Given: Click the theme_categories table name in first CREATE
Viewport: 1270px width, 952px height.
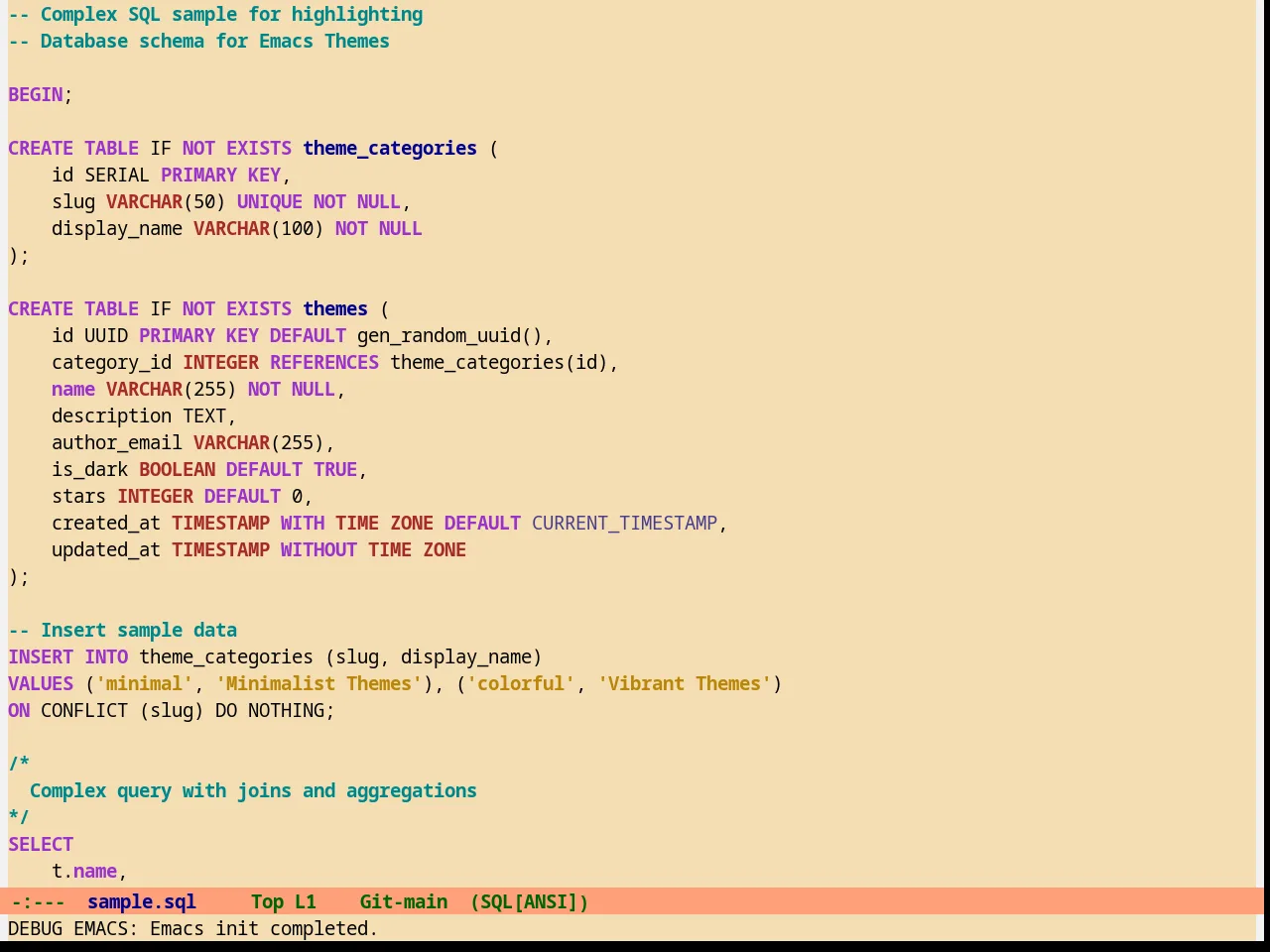Looking at the screenshot, I should click(390, 148).
